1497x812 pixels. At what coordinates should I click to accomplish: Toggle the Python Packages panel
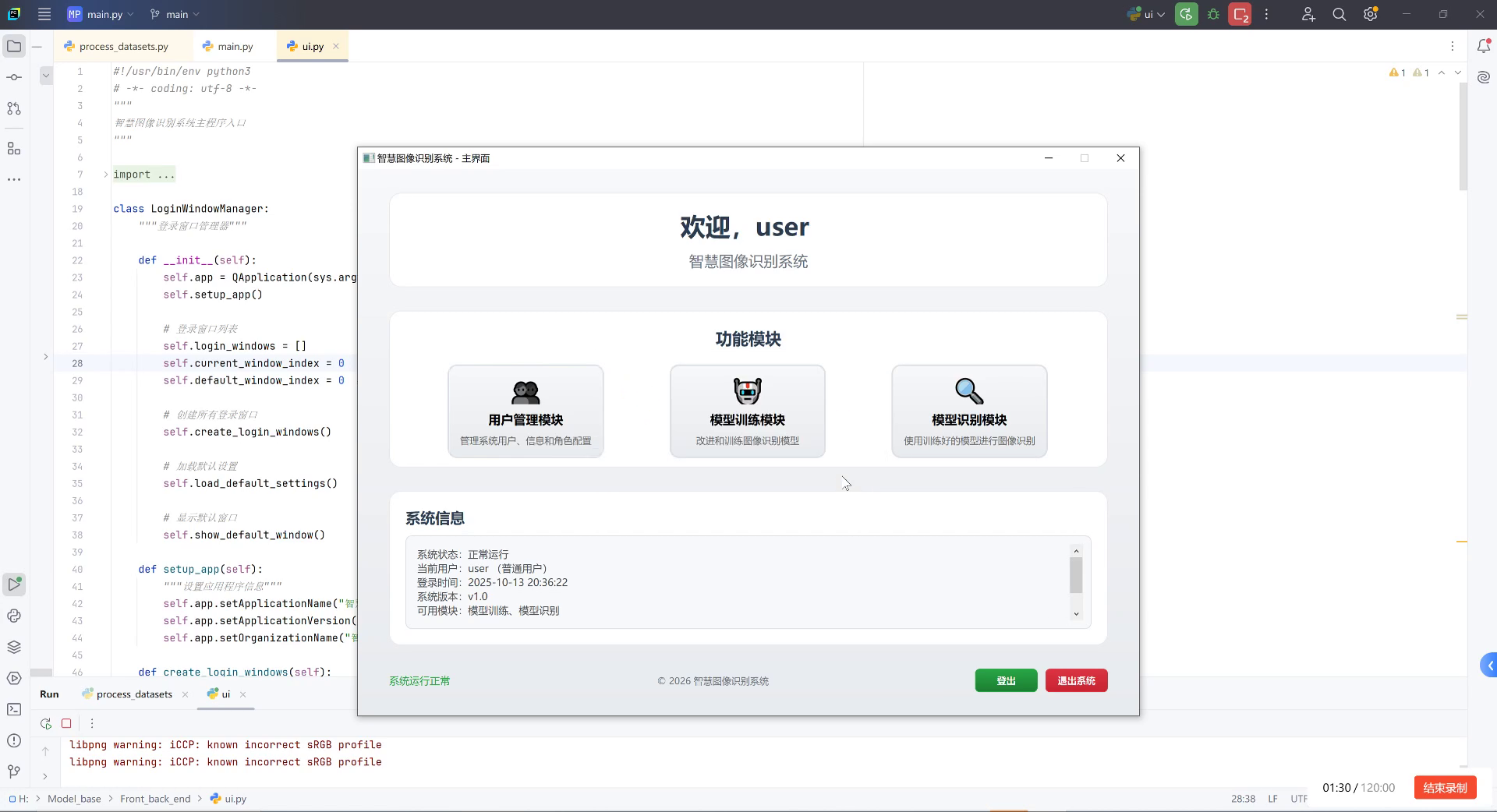pos(13,646)
